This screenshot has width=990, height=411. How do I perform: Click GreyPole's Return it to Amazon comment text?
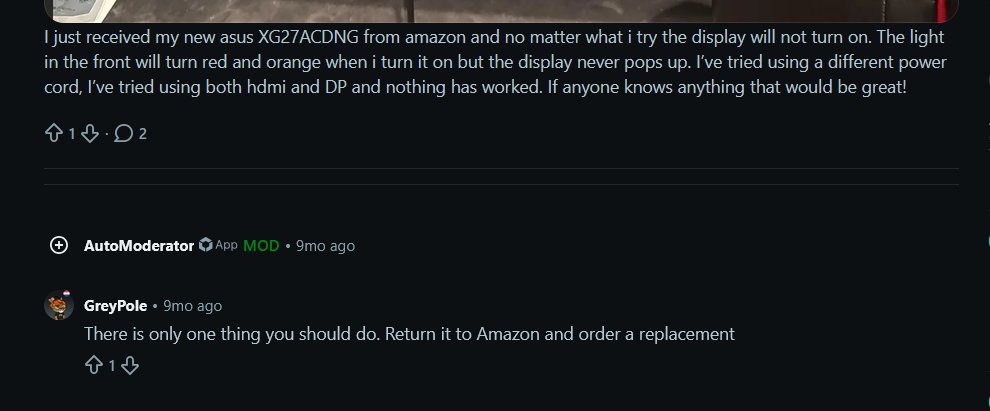pyautogui.click(x=409, y=333)
